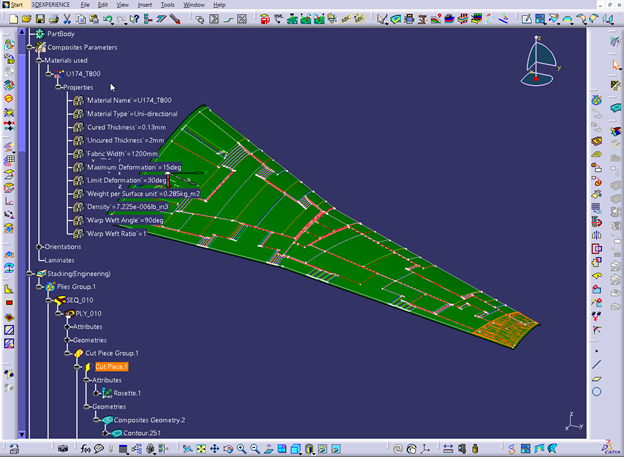Screen dimensions: 624x457
Task: Select the Cut scissors icon
Action: (x=67, y=19)
